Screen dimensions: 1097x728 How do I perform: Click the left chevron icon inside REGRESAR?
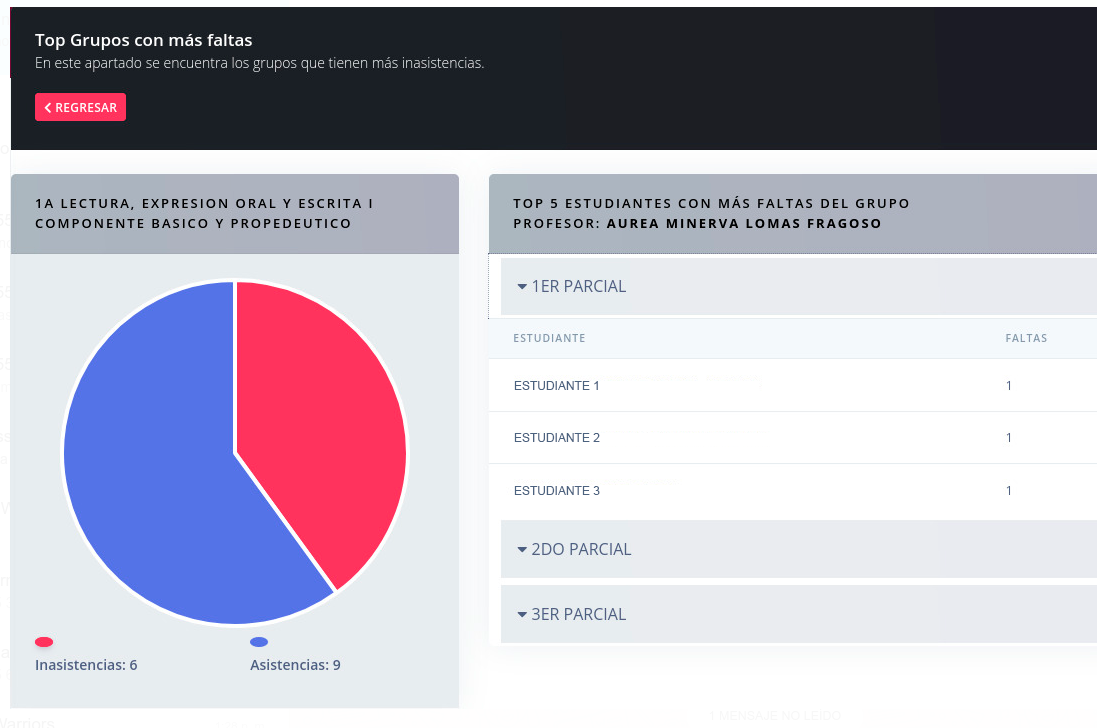pos(48,108)
